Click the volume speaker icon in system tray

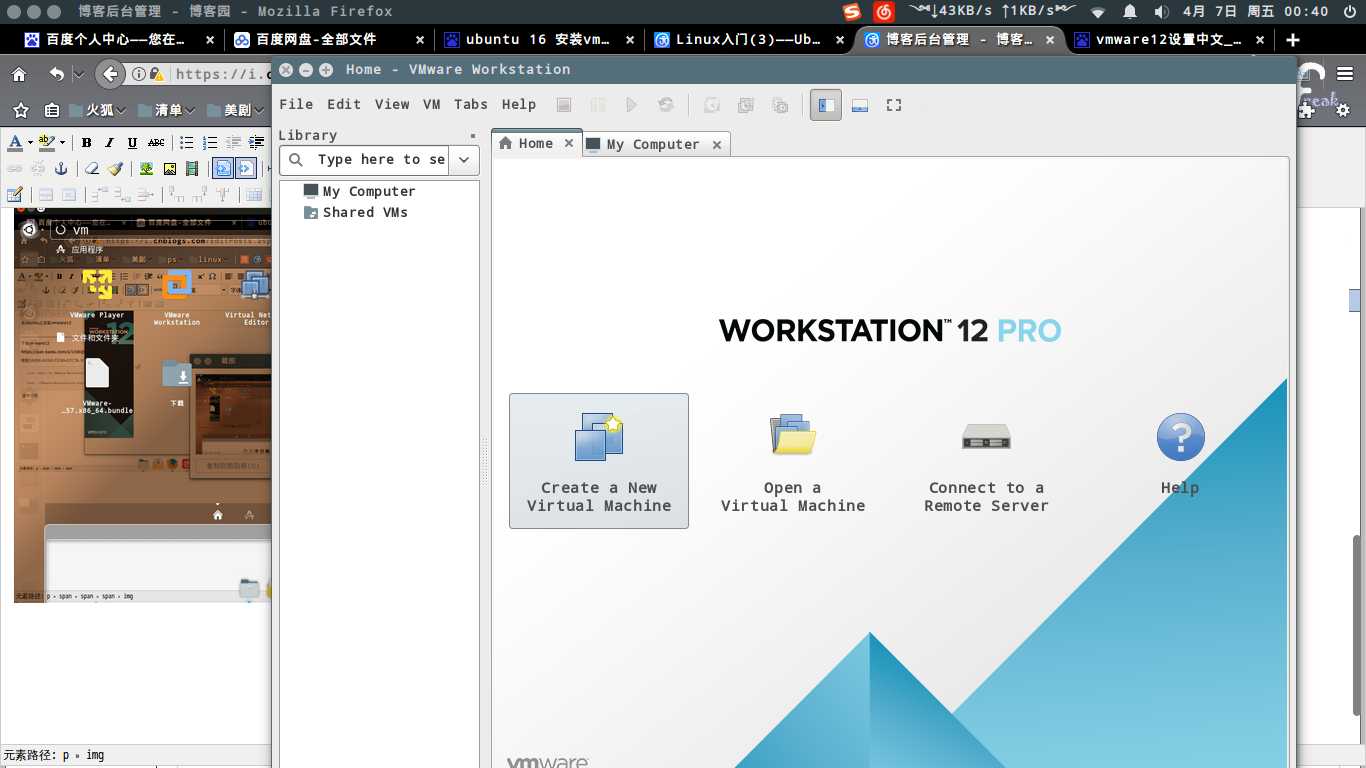click(x=1160, y=12)
